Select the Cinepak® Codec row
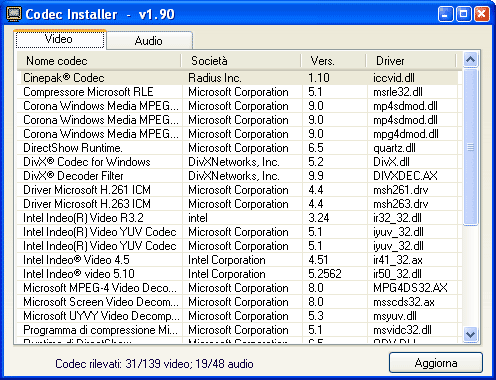 tap(239, 78)
